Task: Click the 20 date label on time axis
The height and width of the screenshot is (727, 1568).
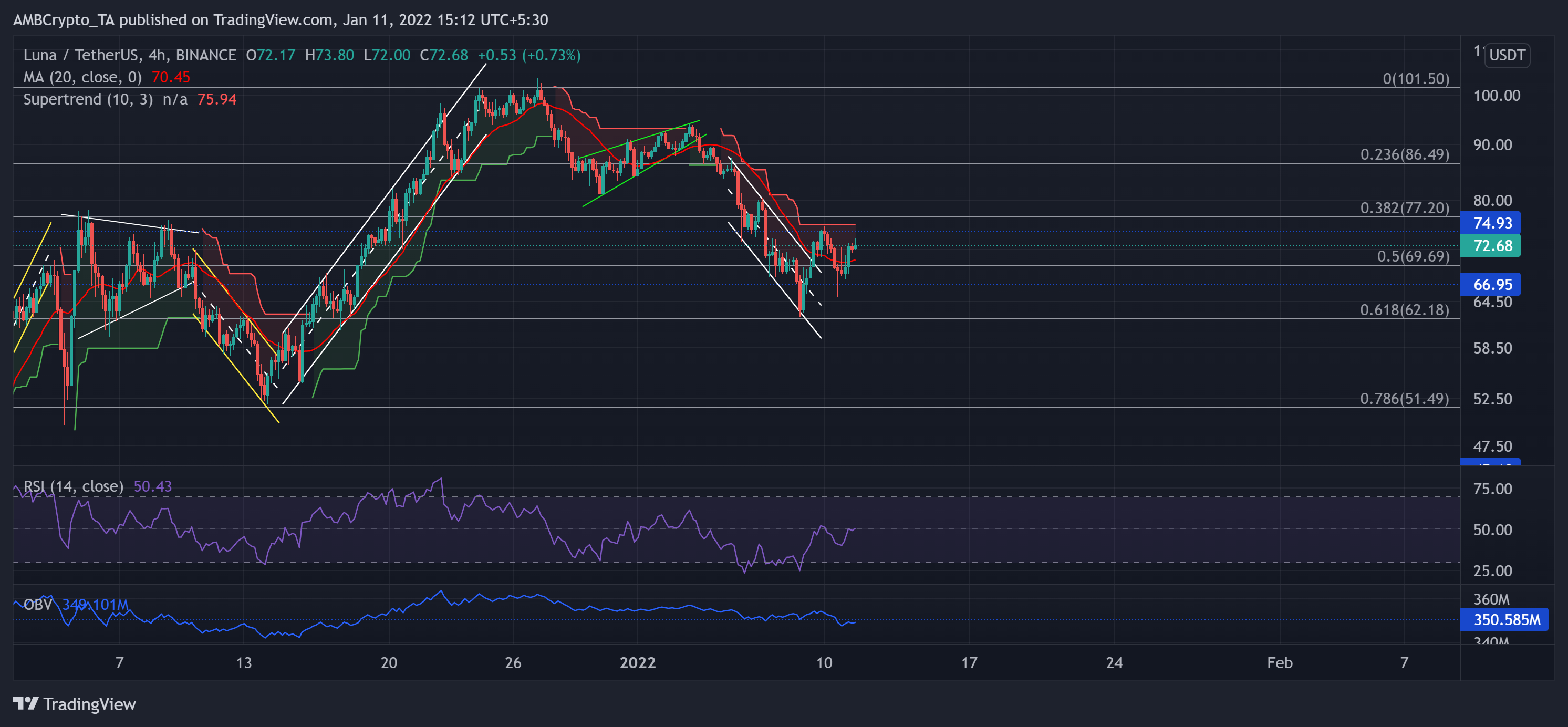Action: (388, 662)
